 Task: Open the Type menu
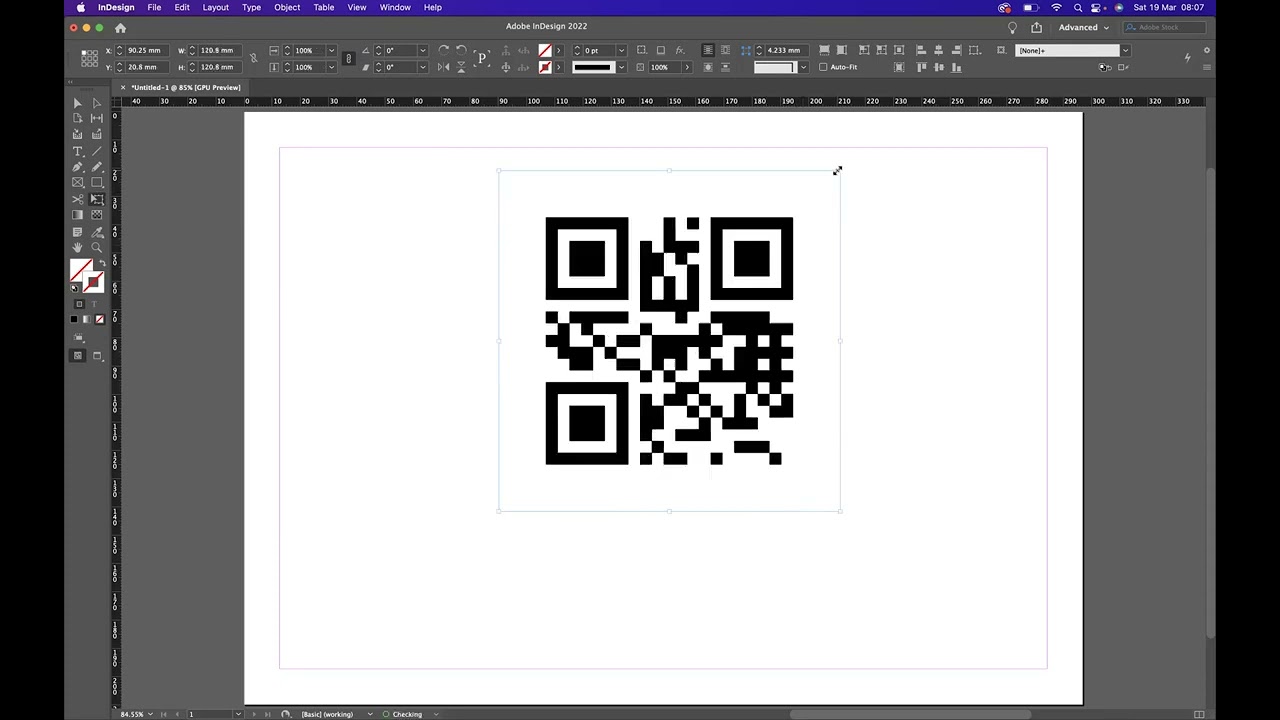pos(251,7)
